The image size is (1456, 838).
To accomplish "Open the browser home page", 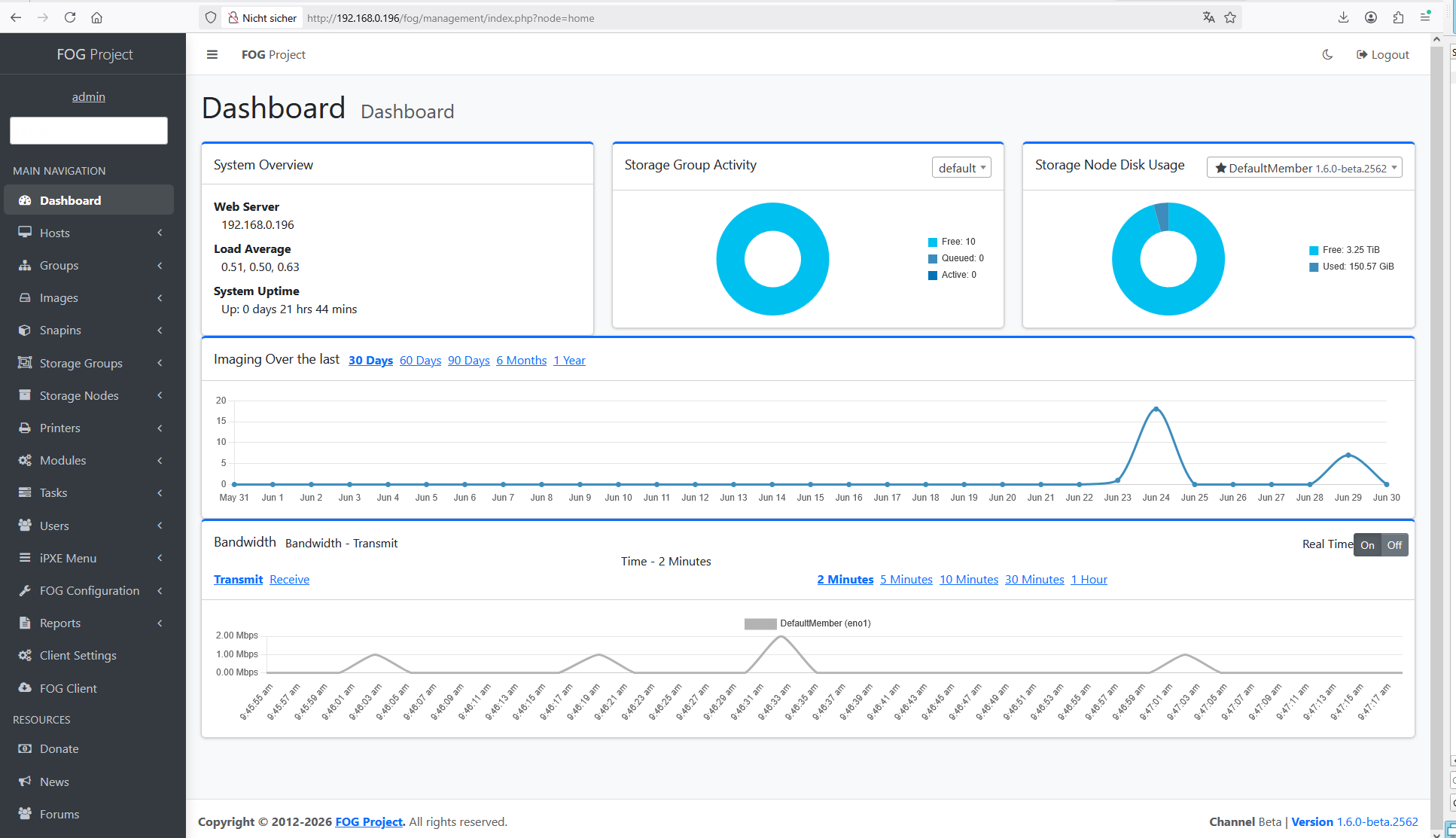I will click(x=96, y=17).
